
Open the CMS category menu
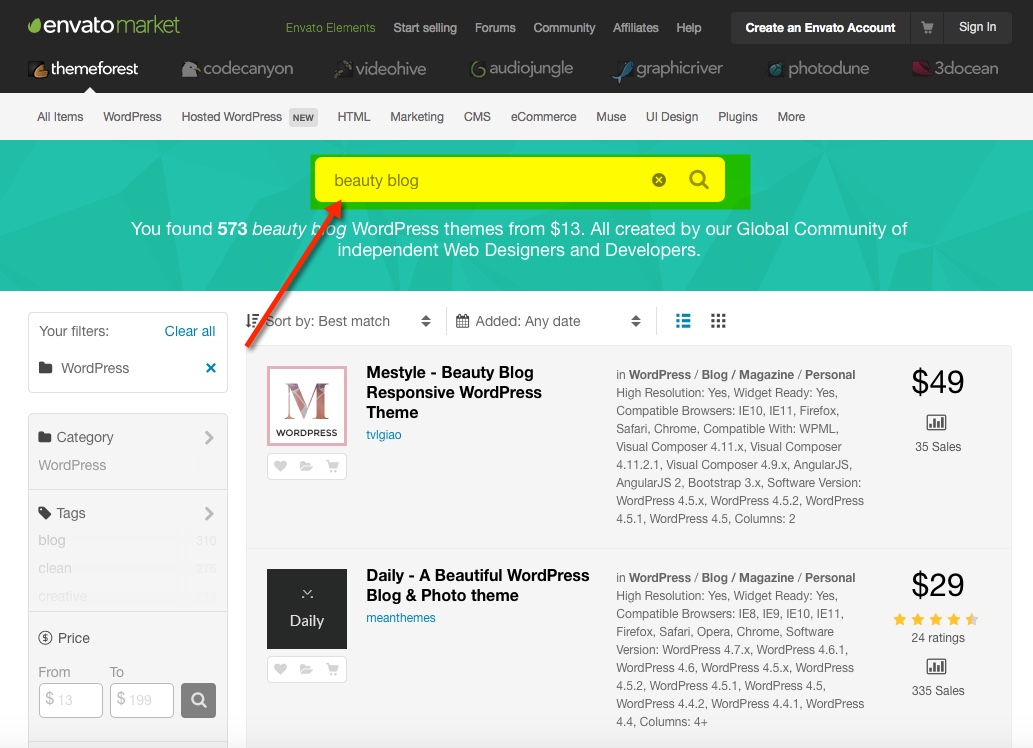point(477,117)
